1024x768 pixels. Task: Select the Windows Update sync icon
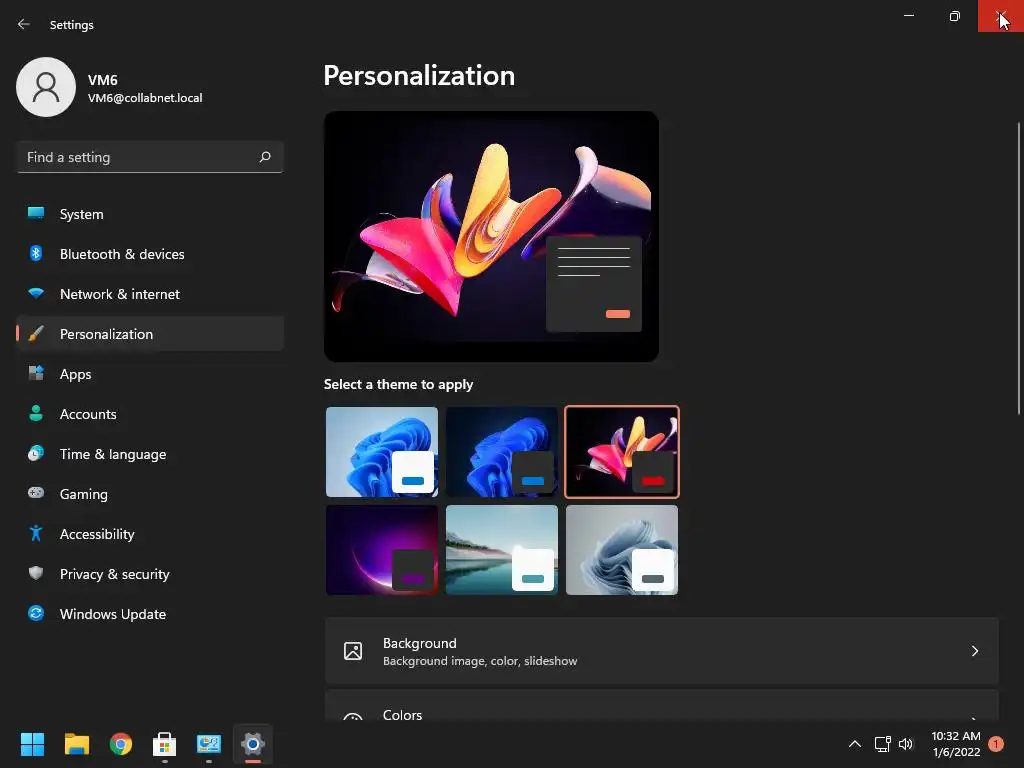pyautogui.click(x=36, y=613)
